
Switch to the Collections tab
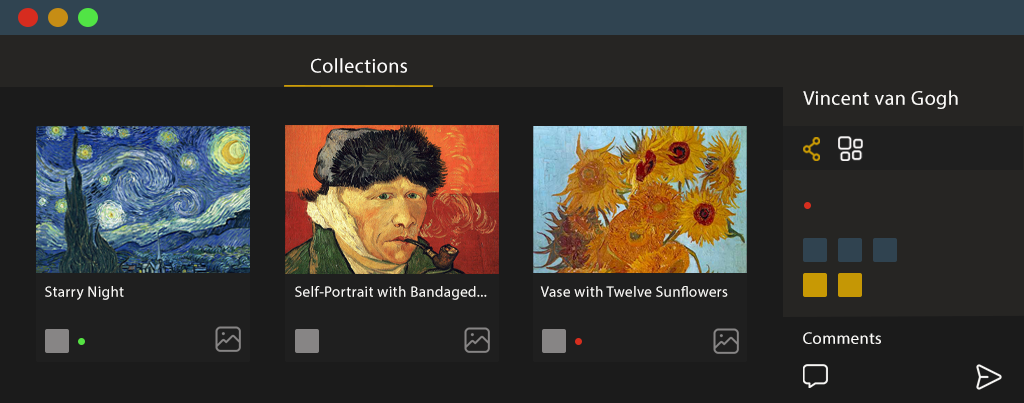coord(359,67)
